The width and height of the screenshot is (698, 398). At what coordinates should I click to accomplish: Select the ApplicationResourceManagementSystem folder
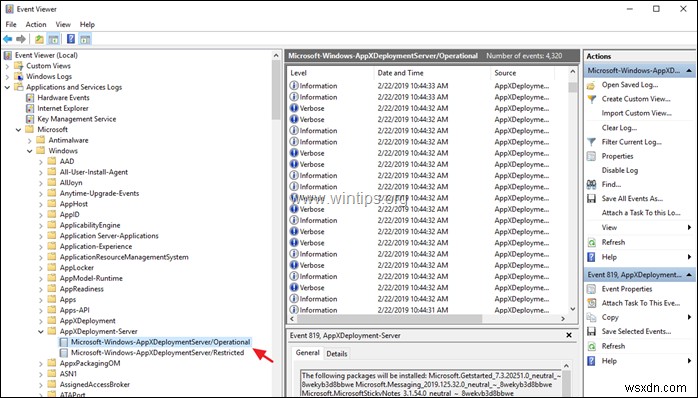pyautogui.click(x=124, y=257)
